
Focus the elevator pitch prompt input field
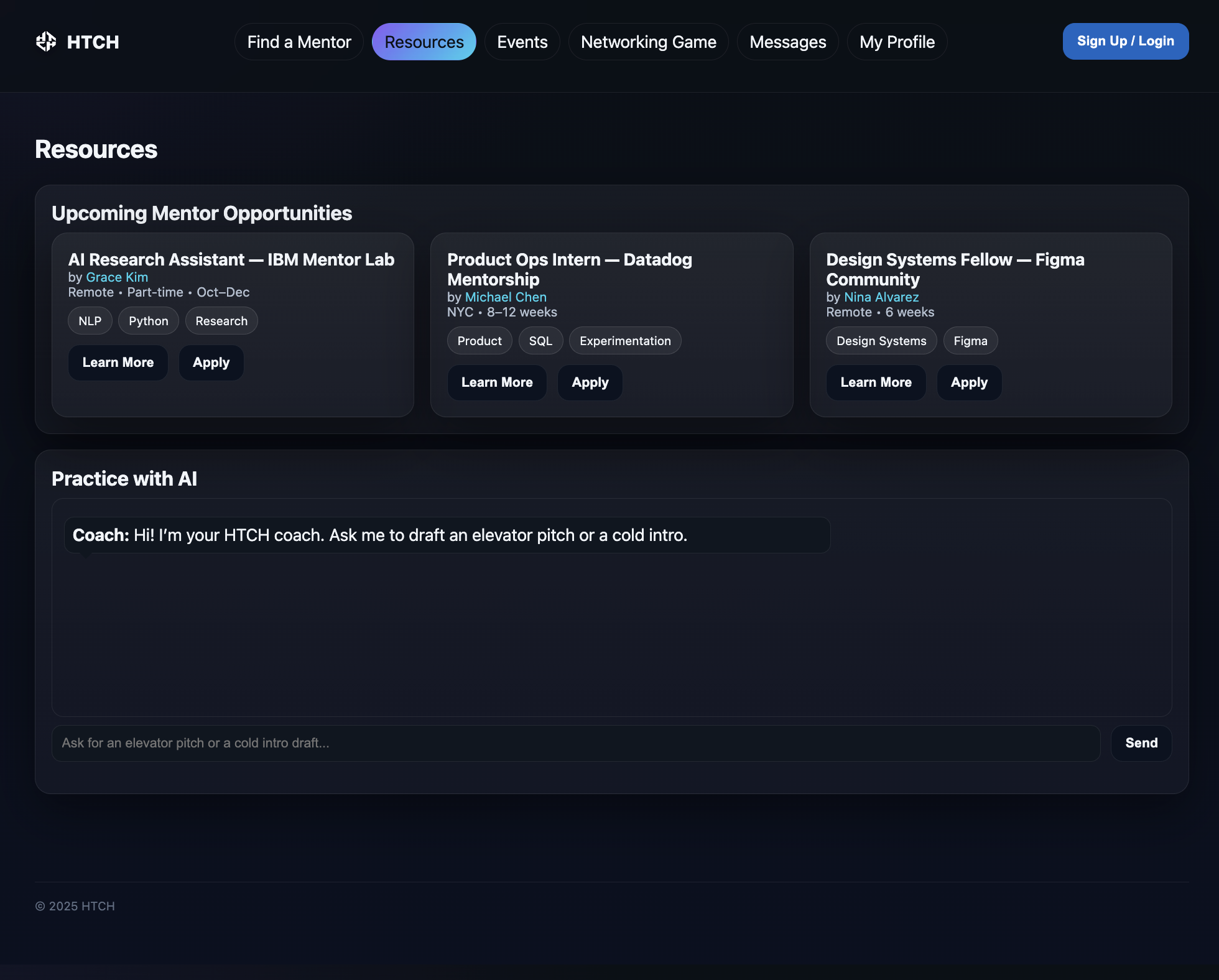575,743
